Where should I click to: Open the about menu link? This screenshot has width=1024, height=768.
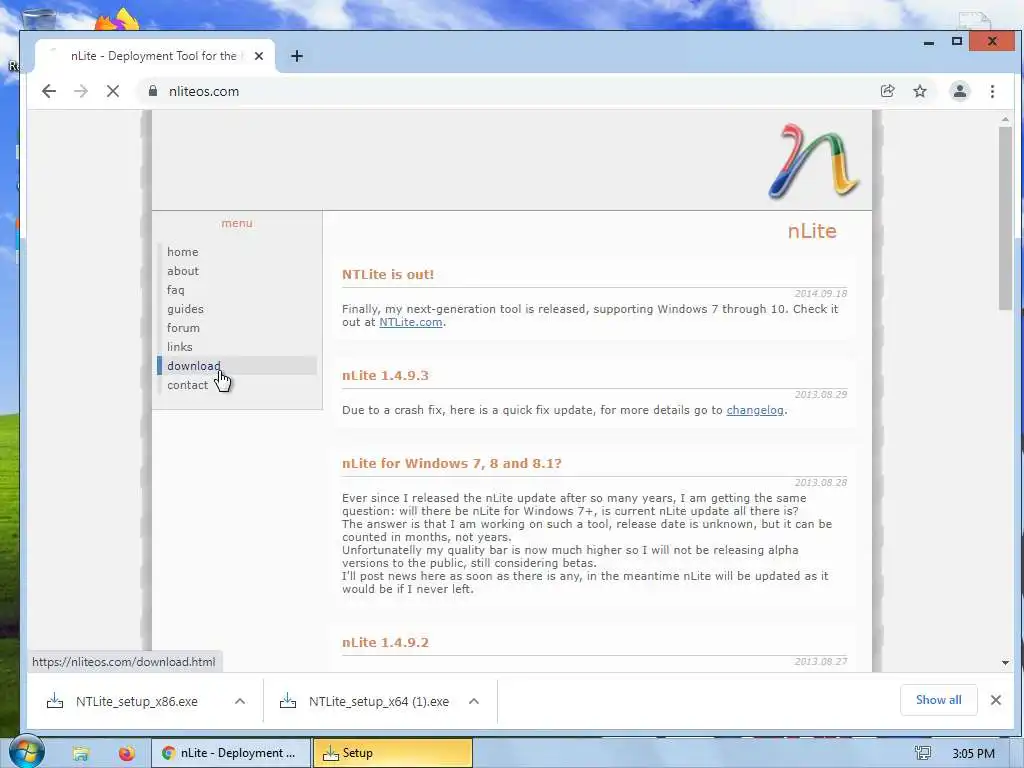pos(183,271)
